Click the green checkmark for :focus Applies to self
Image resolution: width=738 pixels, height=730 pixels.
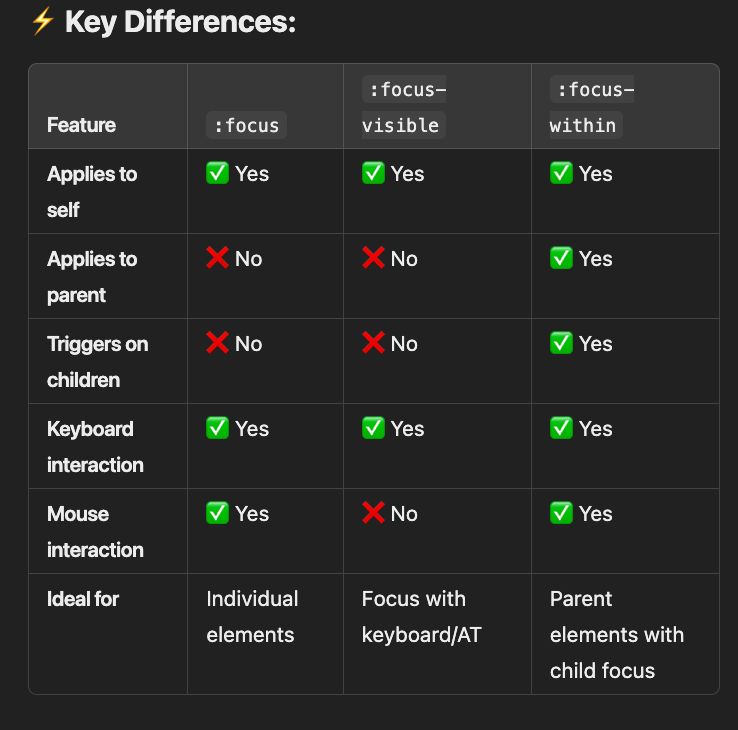217,173
